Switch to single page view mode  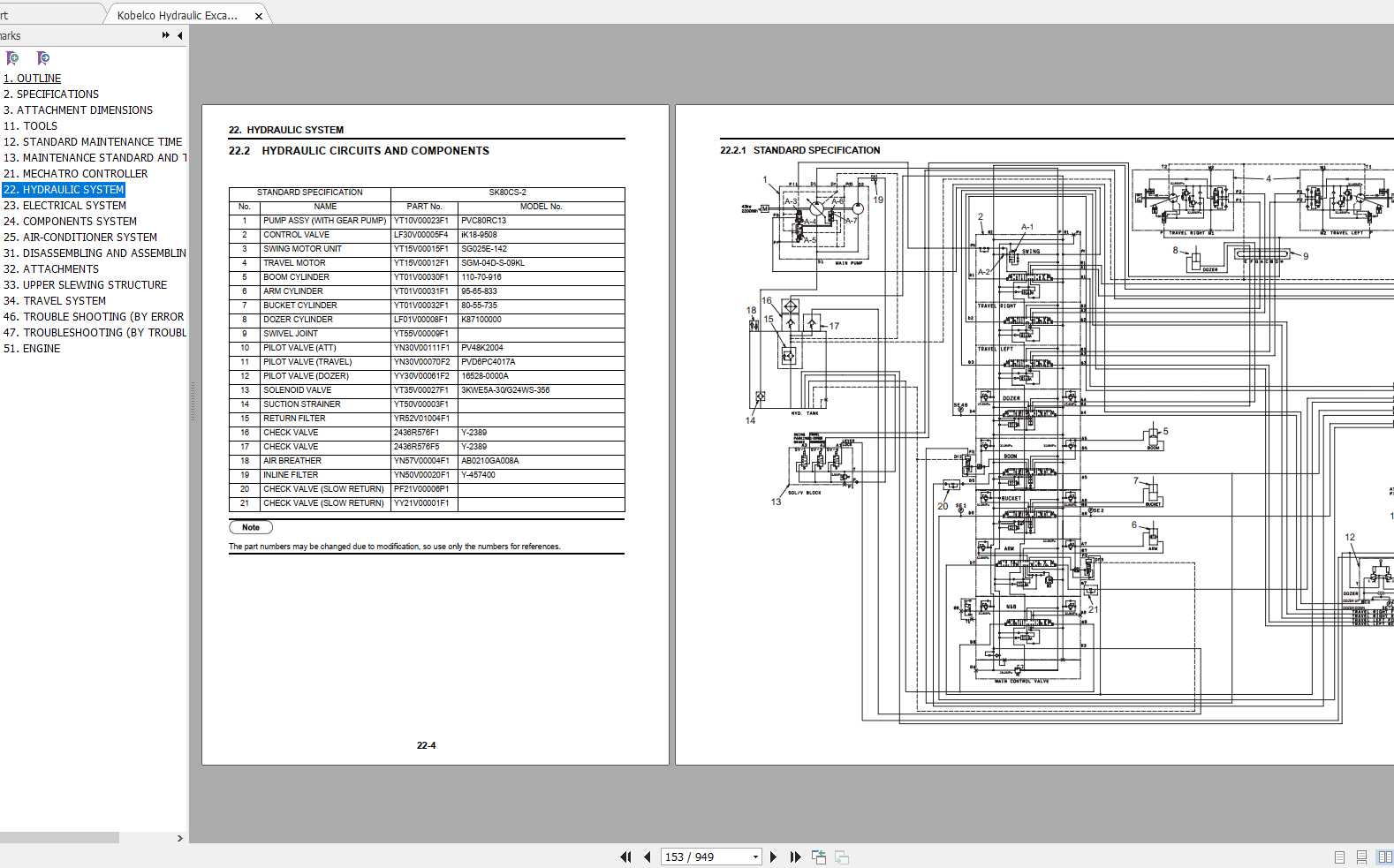click(x=1339, y=857)
